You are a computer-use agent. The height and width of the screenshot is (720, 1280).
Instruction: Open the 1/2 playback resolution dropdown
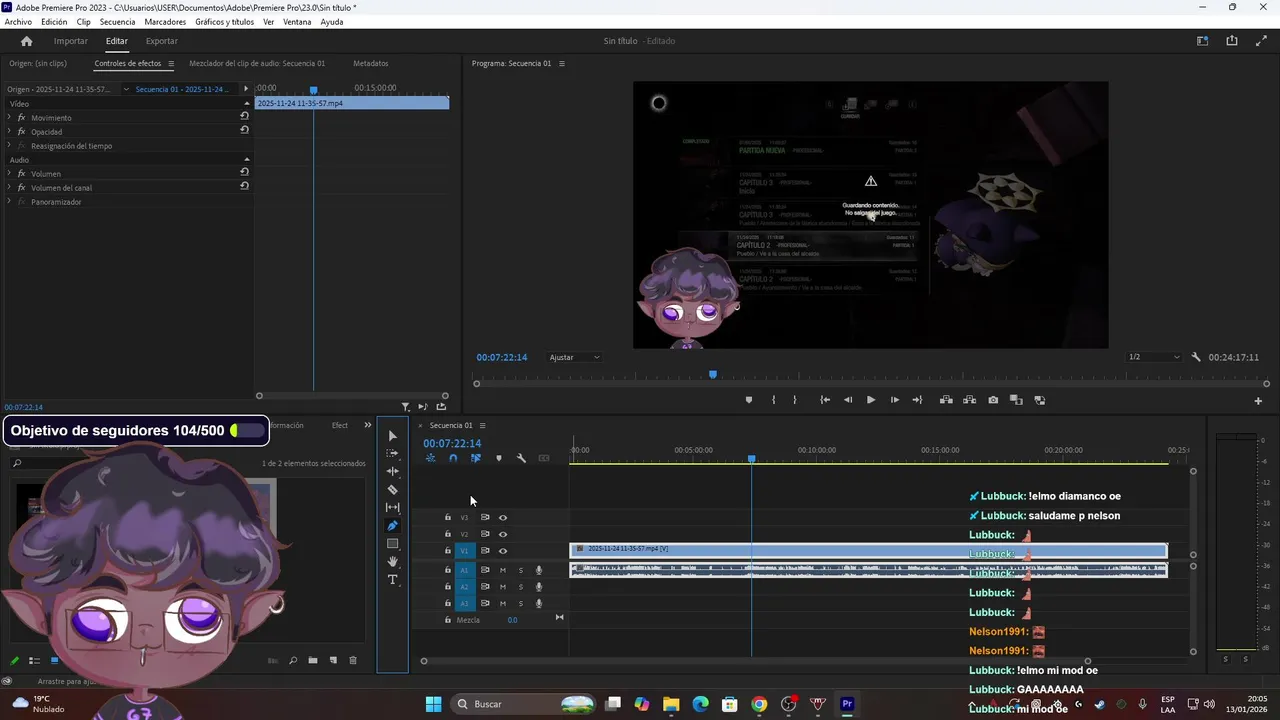pos(1153,357)
